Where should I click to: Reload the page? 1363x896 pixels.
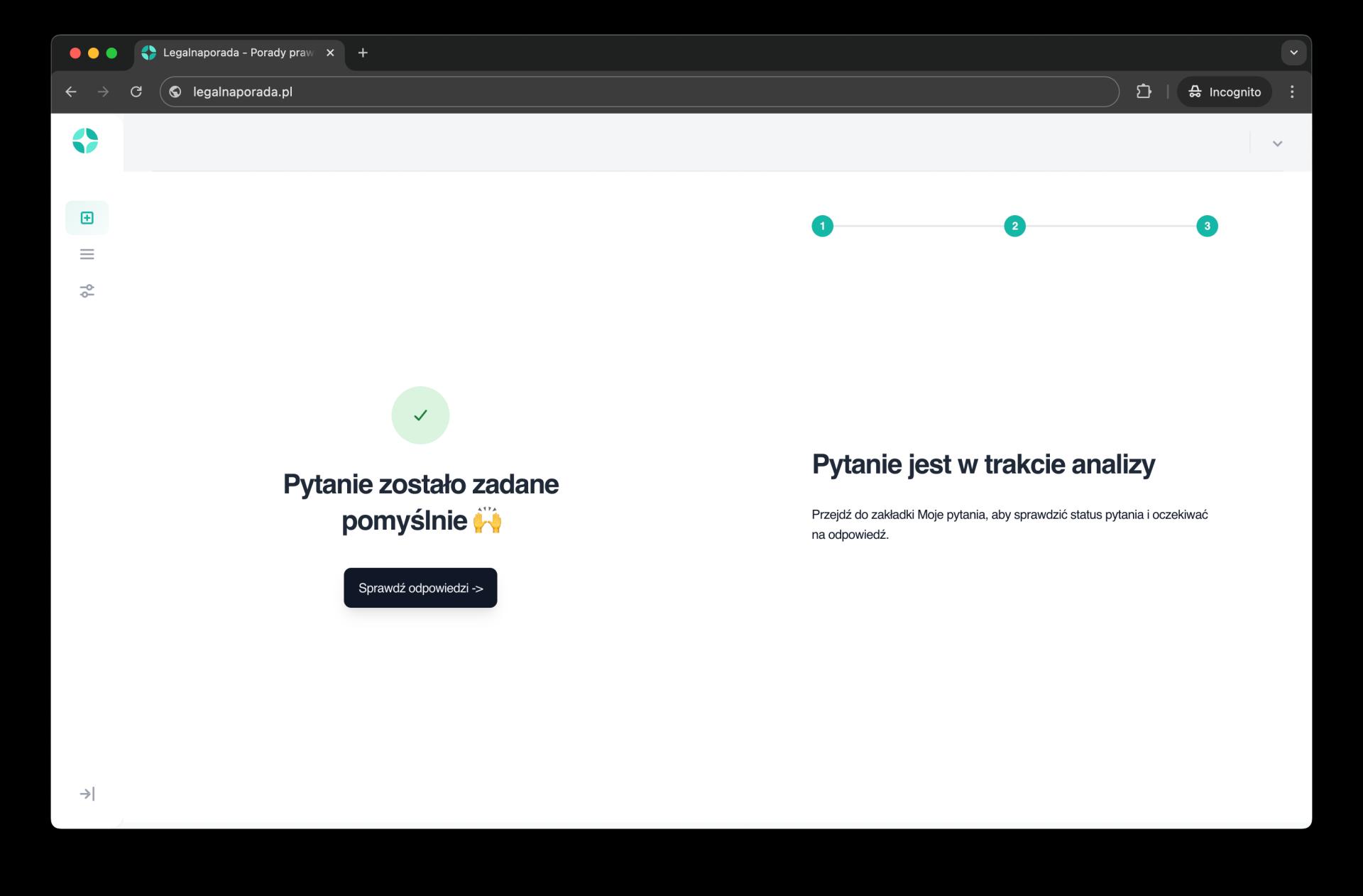pos(136,92)
